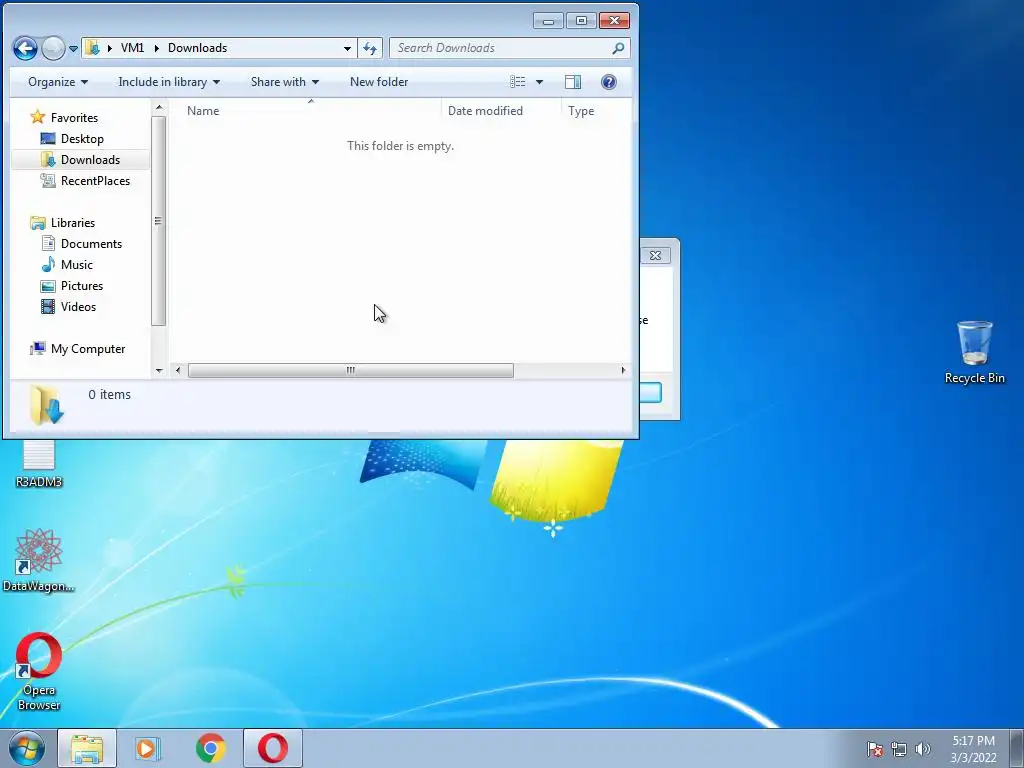Open Music library
The image size is (1024, 768).
[x=76, y=264]
